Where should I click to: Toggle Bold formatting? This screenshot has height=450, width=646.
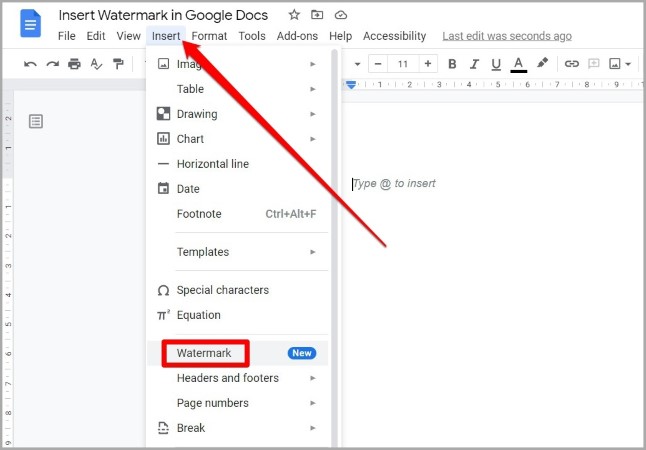click(x=452, y=64)
